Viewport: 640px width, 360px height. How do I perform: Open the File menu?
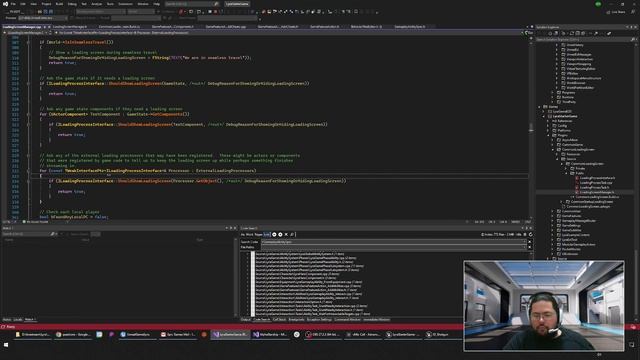point(13,4)
